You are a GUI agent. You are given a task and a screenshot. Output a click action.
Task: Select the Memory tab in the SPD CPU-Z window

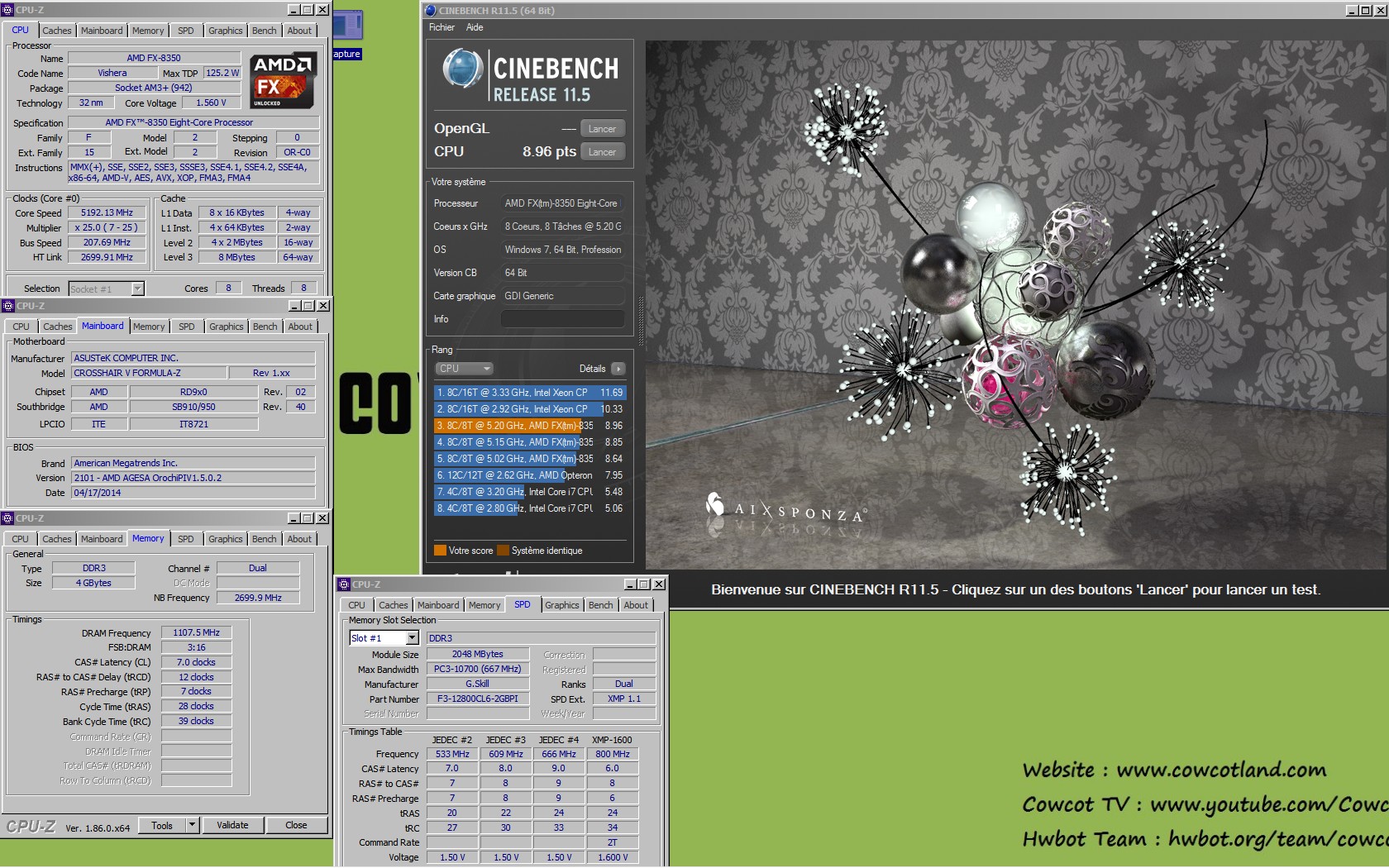coord(484,605)
